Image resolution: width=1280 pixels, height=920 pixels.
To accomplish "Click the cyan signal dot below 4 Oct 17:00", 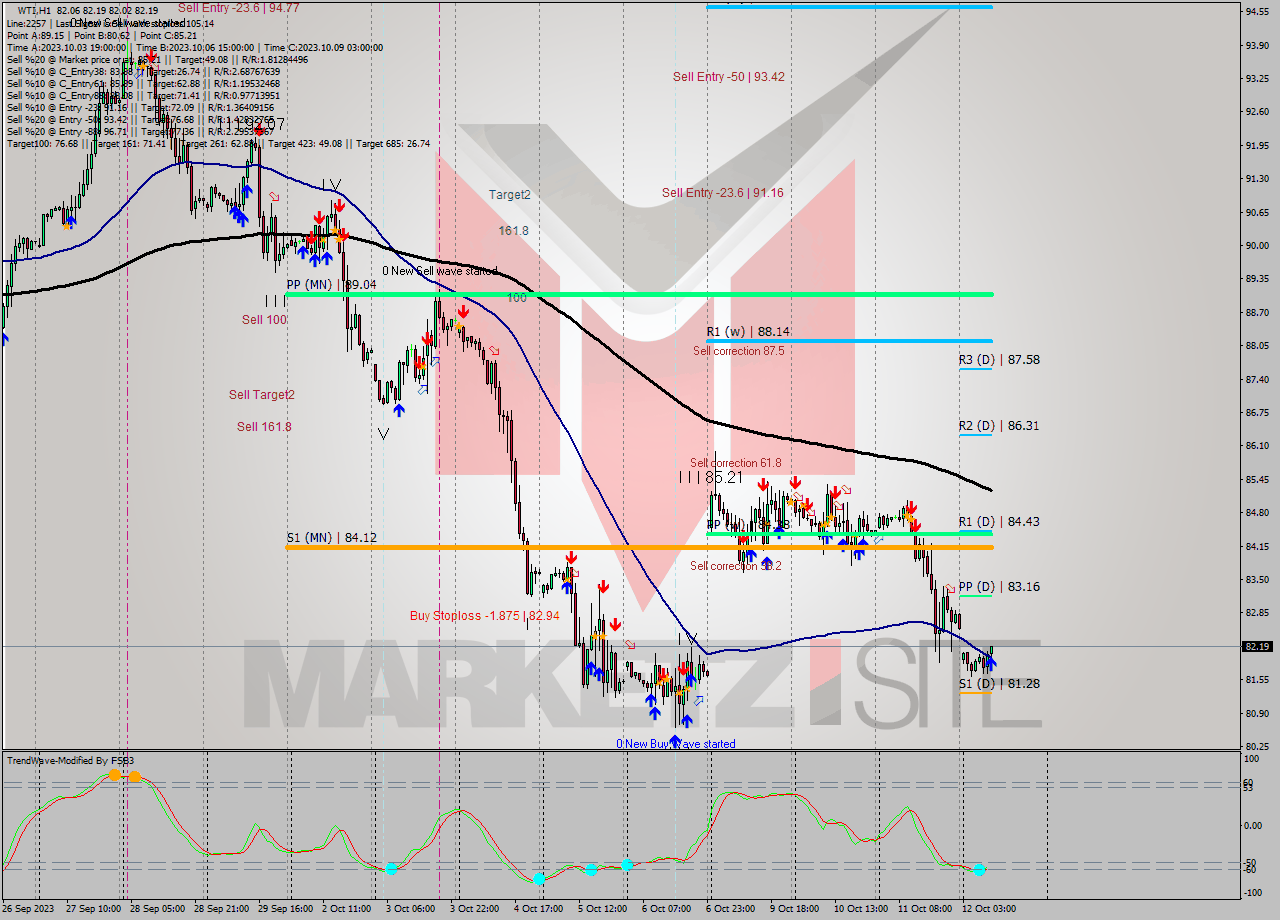I will coord(539,879).
